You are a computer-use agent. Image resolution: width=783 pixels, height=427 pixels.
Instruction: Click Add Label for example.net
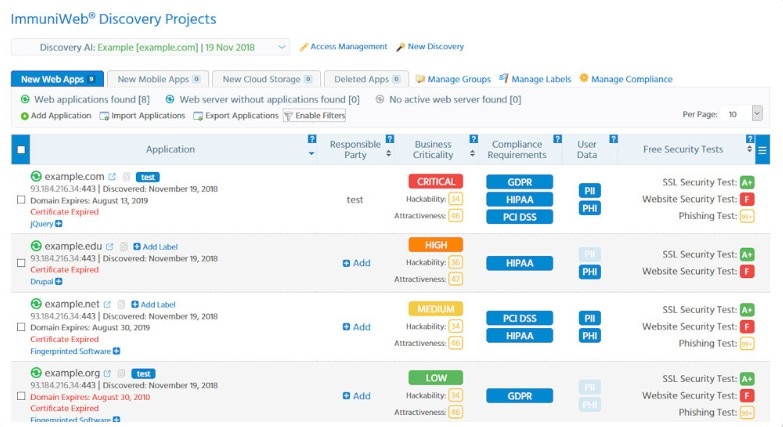click(153, 305)
